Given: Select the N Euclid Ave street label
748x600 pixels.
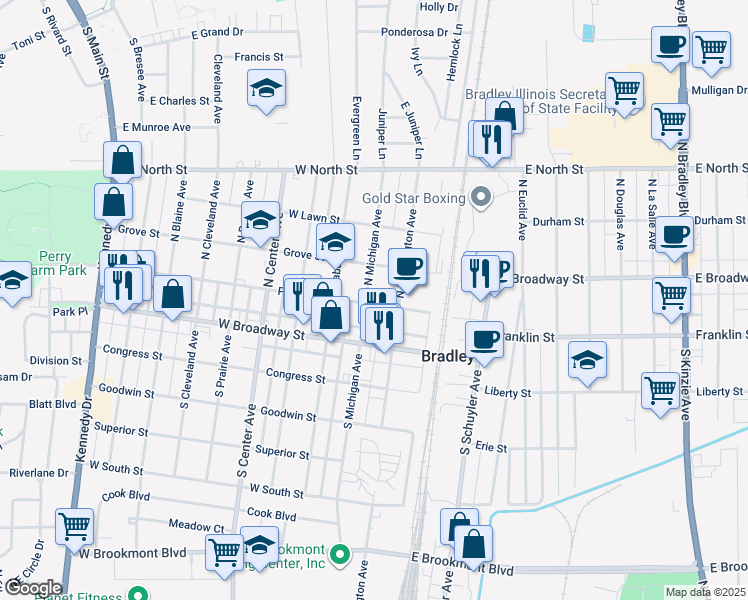Looking at the screenshot, I should (x=522, y=210).
